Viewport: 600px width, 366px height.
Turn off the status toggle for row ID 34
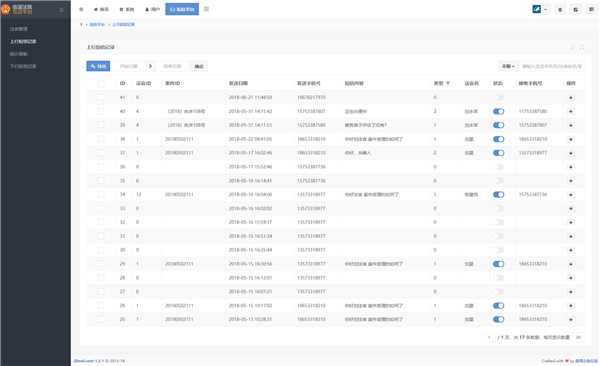(499, 194)
